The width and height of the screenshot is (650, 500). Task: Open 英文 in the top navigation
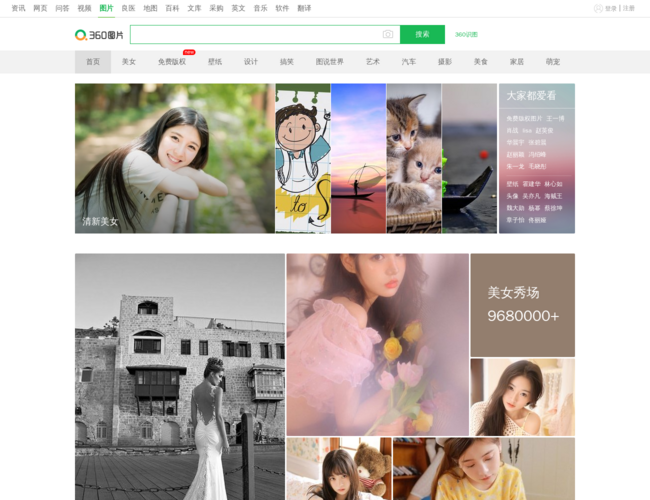(238, 8)
